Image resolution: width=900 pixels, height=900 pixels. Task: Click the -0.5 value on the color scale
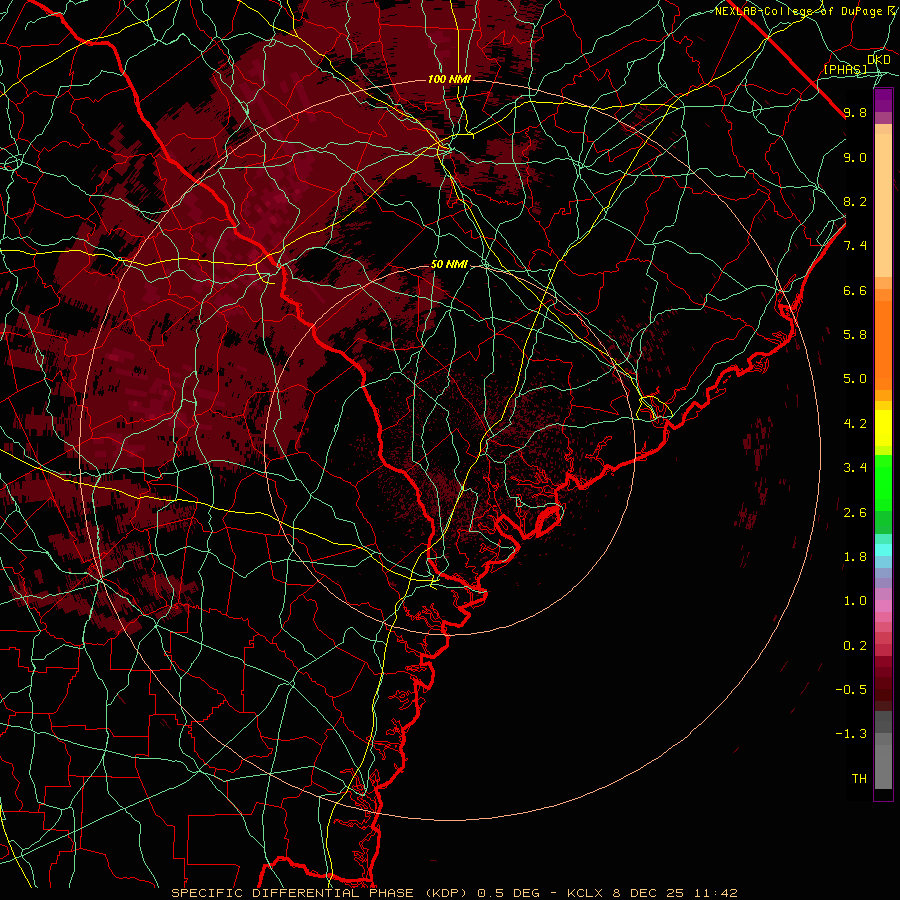(x=851, y=690)
